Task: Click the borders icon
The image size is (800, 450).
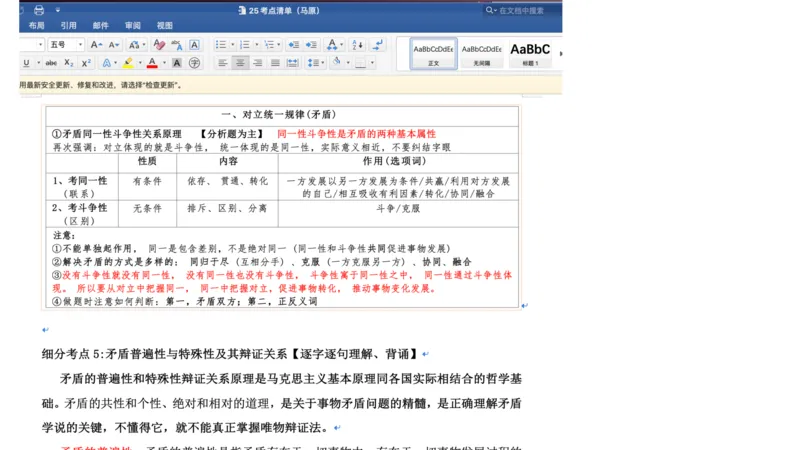Action: coord(360,63)
